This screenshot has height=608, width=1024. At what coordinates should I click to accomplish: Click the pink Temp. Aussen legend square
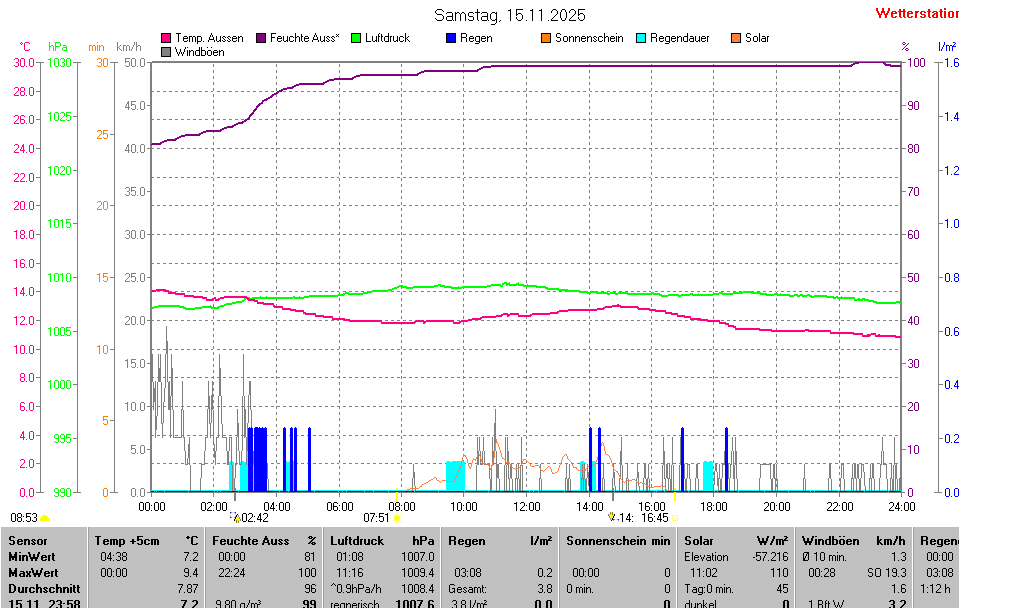(x=166, y=38)
